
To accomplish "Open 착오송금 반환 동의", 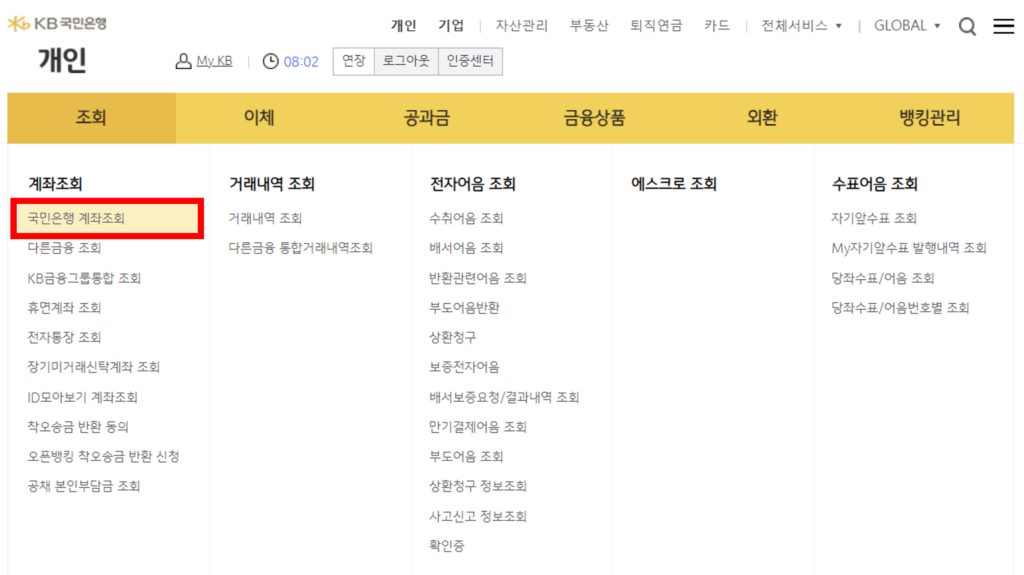I will click(78, 427).
